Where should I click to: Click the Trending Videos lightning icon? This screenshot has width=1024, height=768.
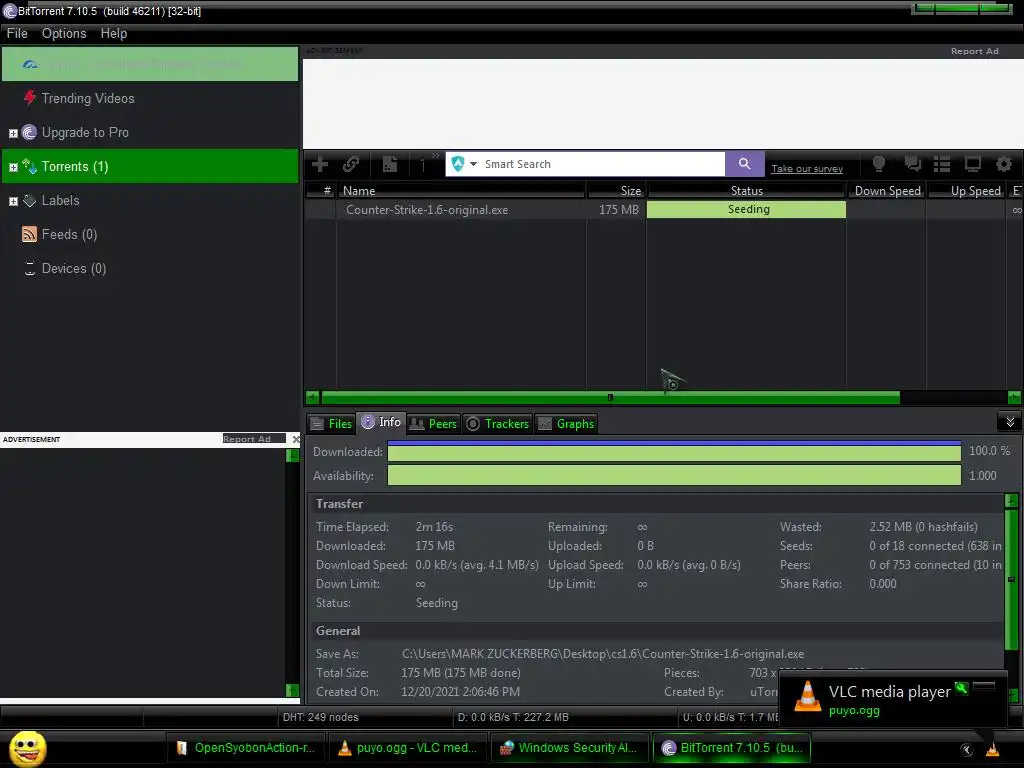29,98
